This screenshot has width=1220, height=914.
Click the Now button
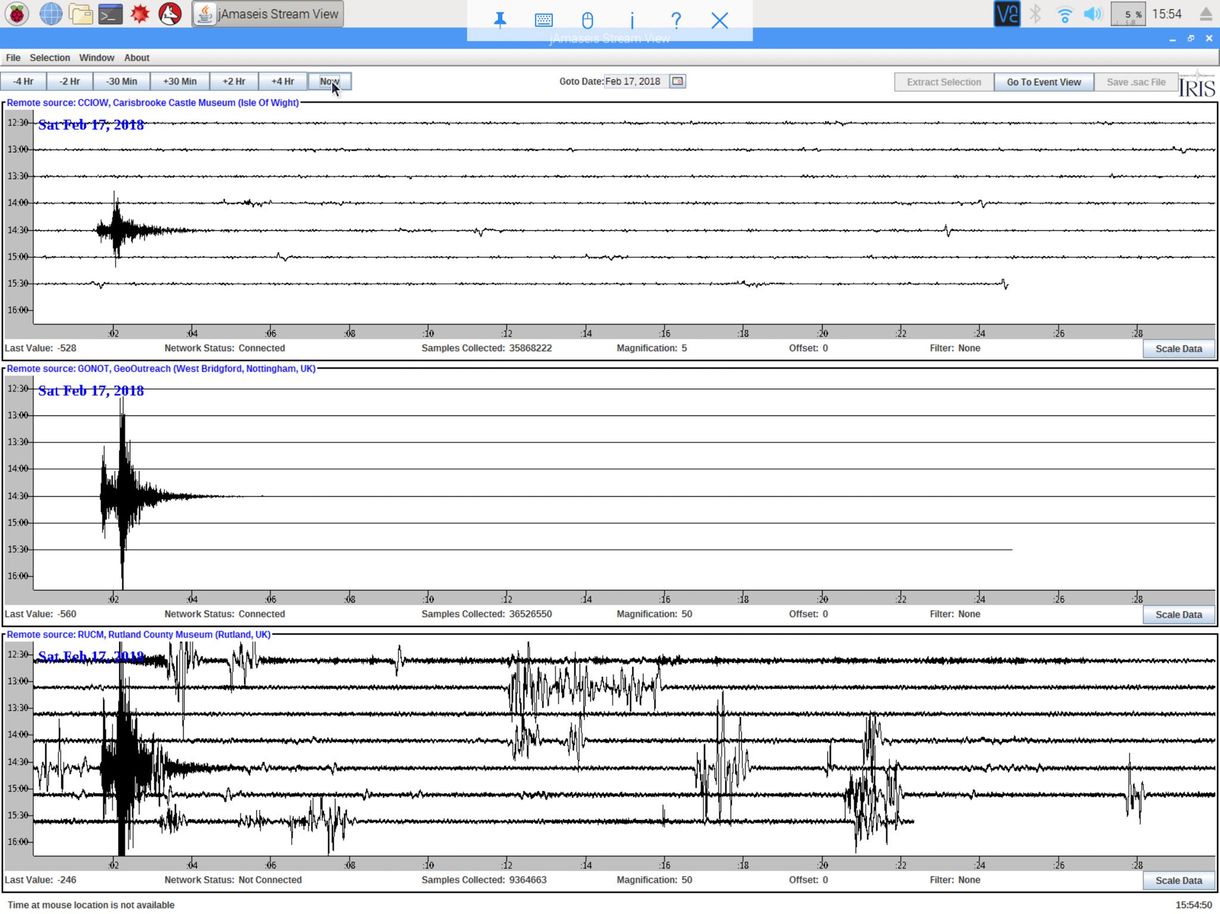330,82
